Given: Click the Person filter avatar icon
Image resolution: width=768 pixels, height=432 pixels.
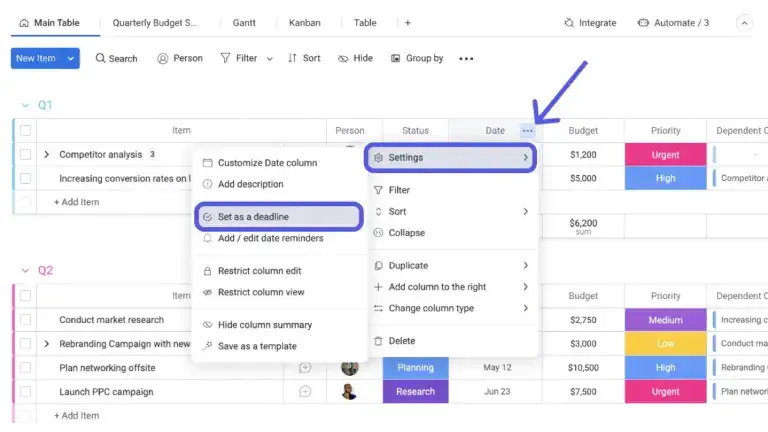Looking at the screenshot, I should click(x=163, y=59).
